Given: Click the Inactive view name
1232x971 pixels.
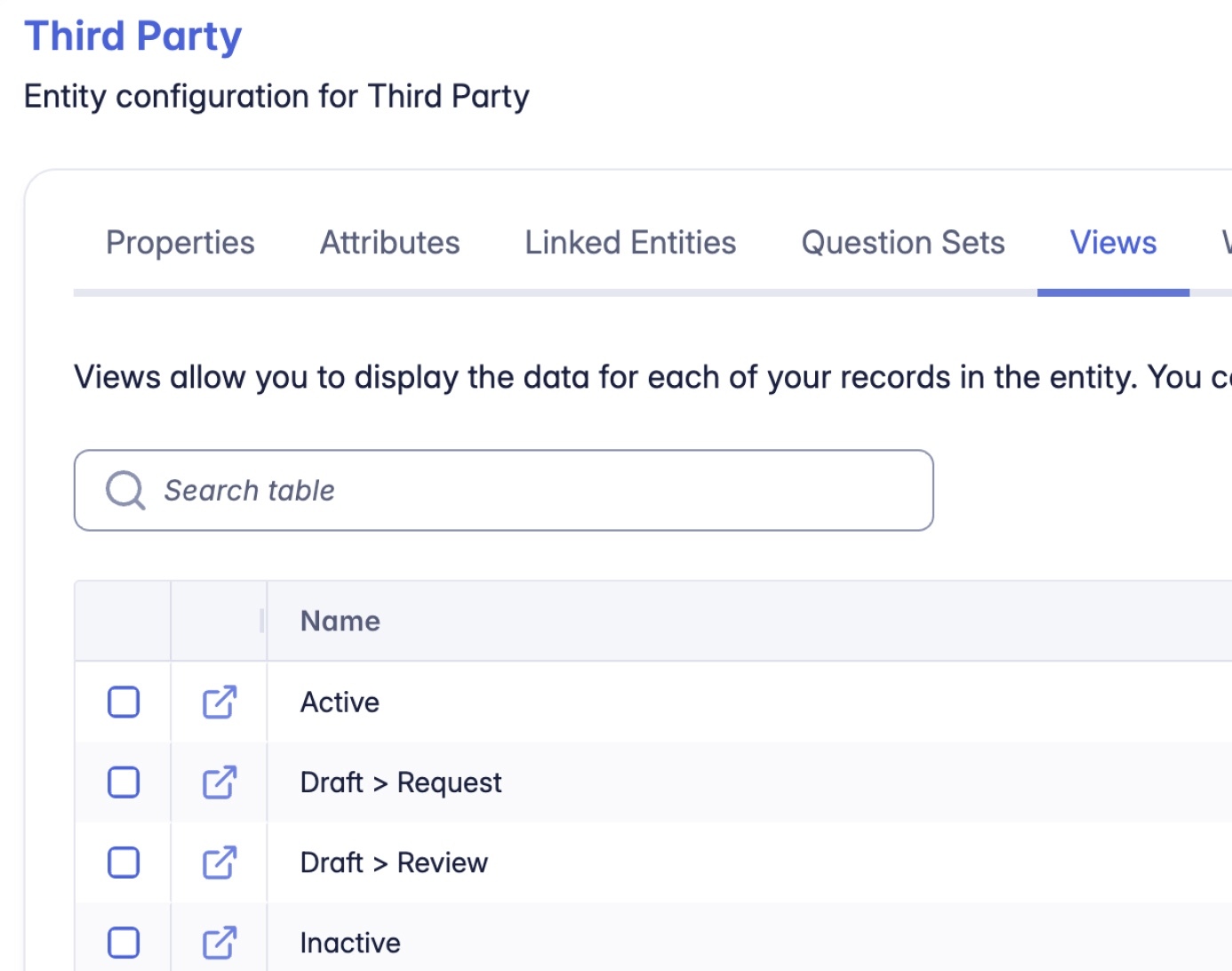Looking at the screenshot, I should coord(350,943).
